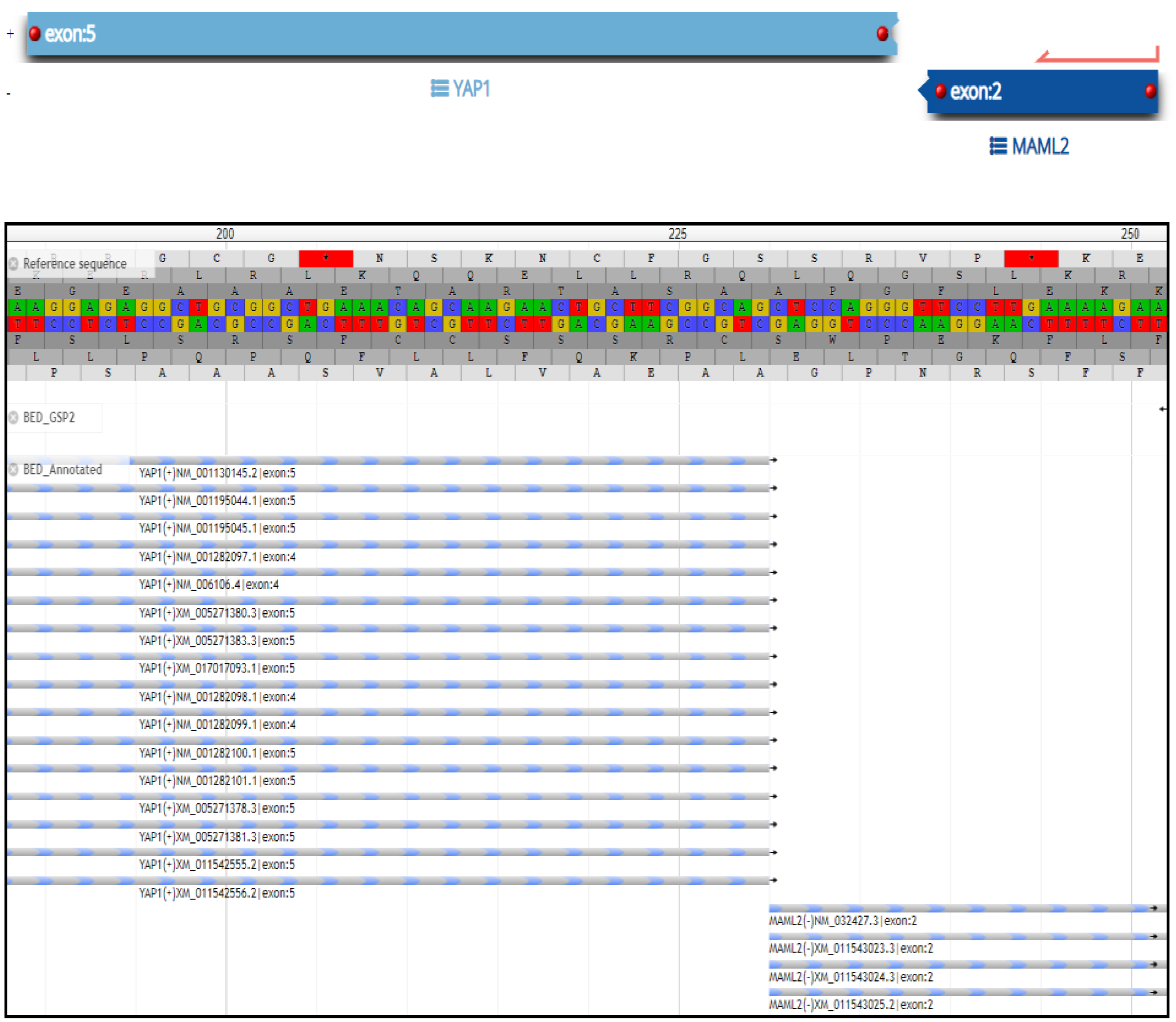Screen dimensions: 1176x1022
Task: Click red dot at exon:2 right end
Action: point(1150,91)
